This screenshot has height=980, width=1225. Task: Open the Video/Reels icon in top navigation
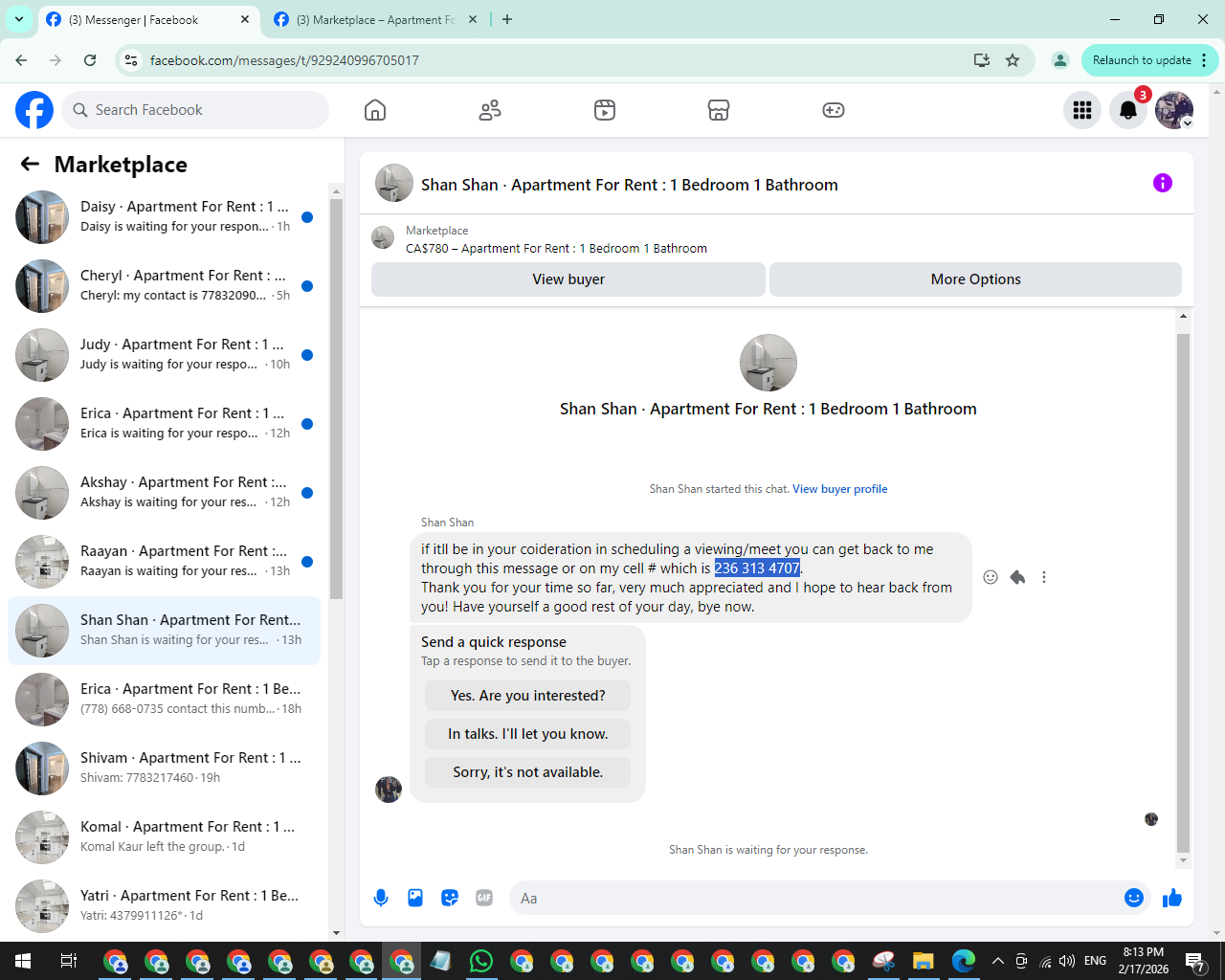pos(605,110)
